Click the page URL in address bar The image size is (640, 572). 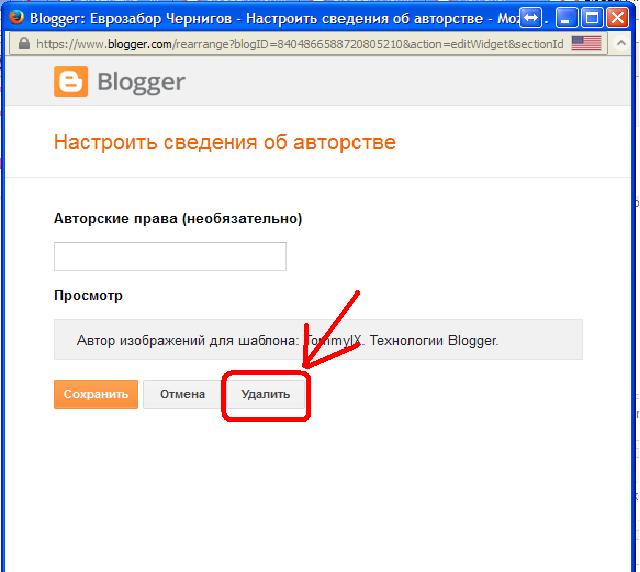point(300,44)
